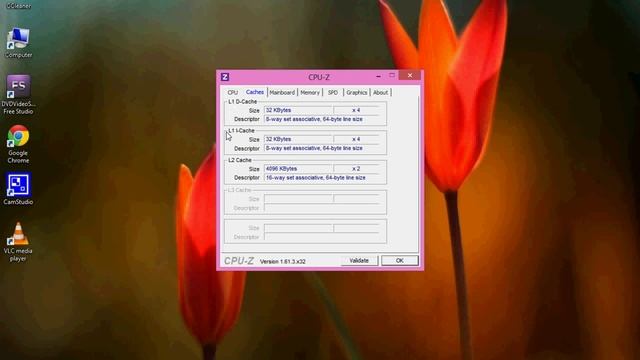The image size is (640, 360).
Task: Go to the Graphics tab
Action: 356,93
